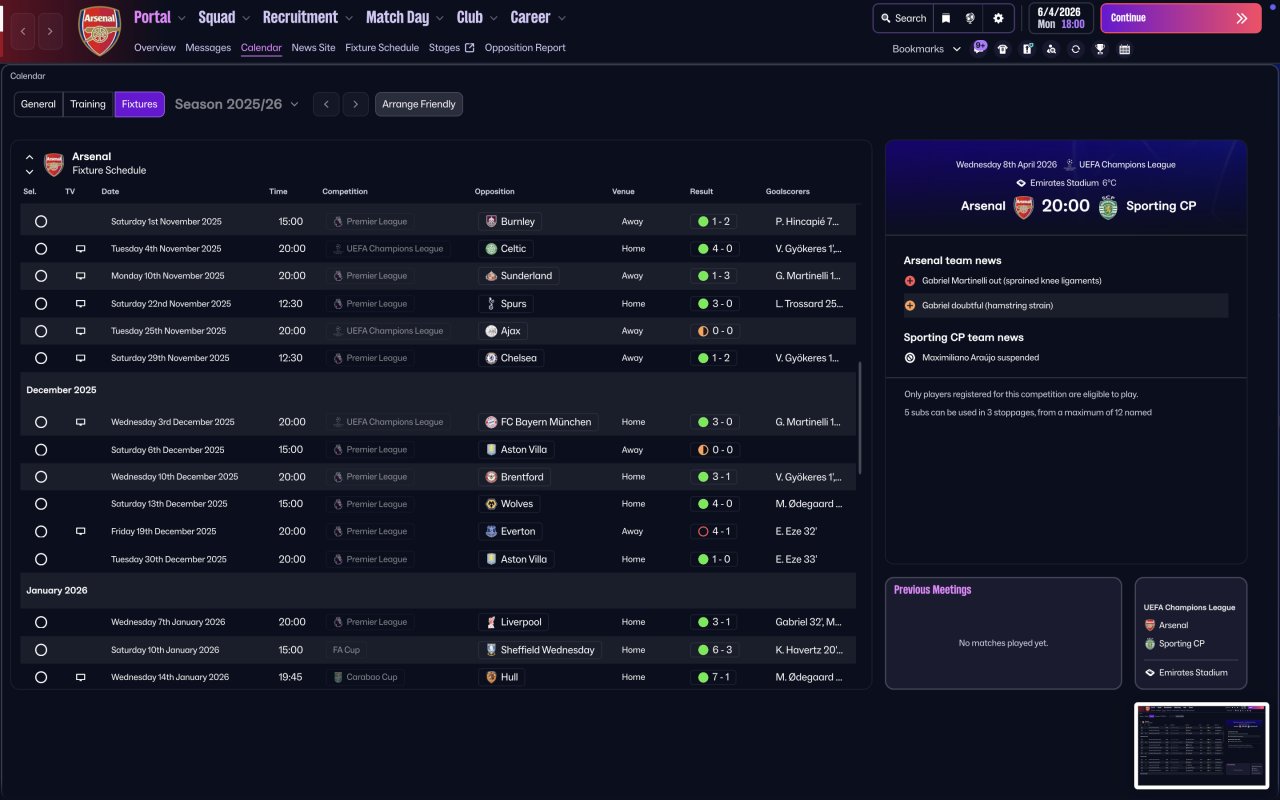Open the Recruitment menu

307,17
